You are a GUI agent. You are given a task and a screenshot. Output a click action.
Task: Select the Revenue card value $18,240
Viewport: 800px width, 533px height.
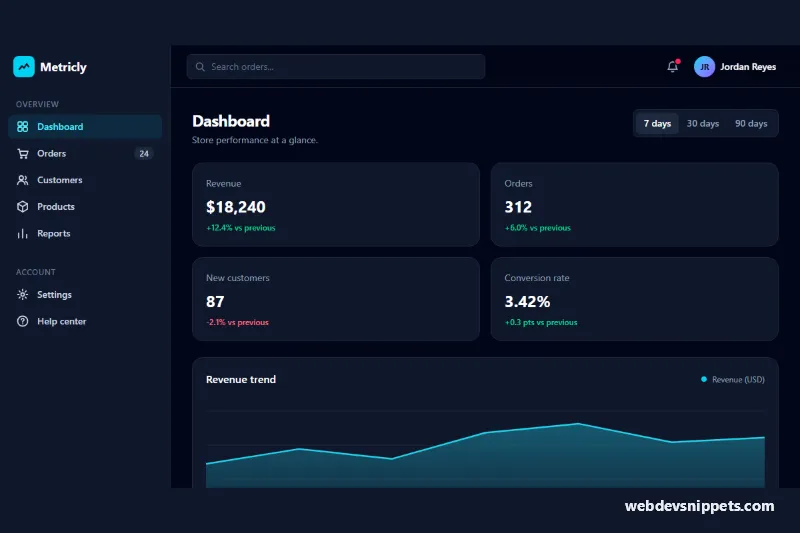click(x=236, y=207)
